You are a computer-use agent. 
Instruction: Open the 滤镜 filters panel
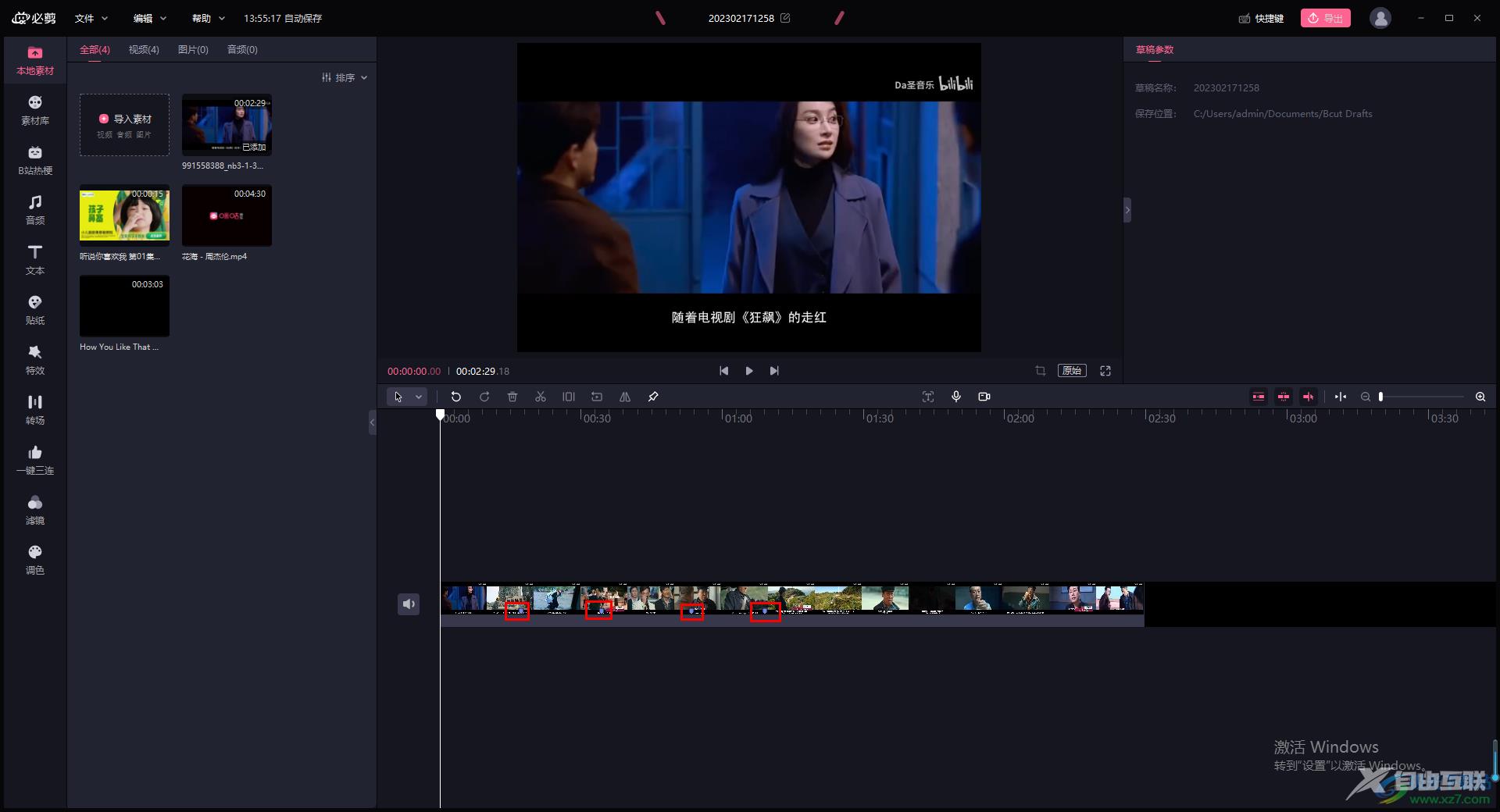click(35, 511)
